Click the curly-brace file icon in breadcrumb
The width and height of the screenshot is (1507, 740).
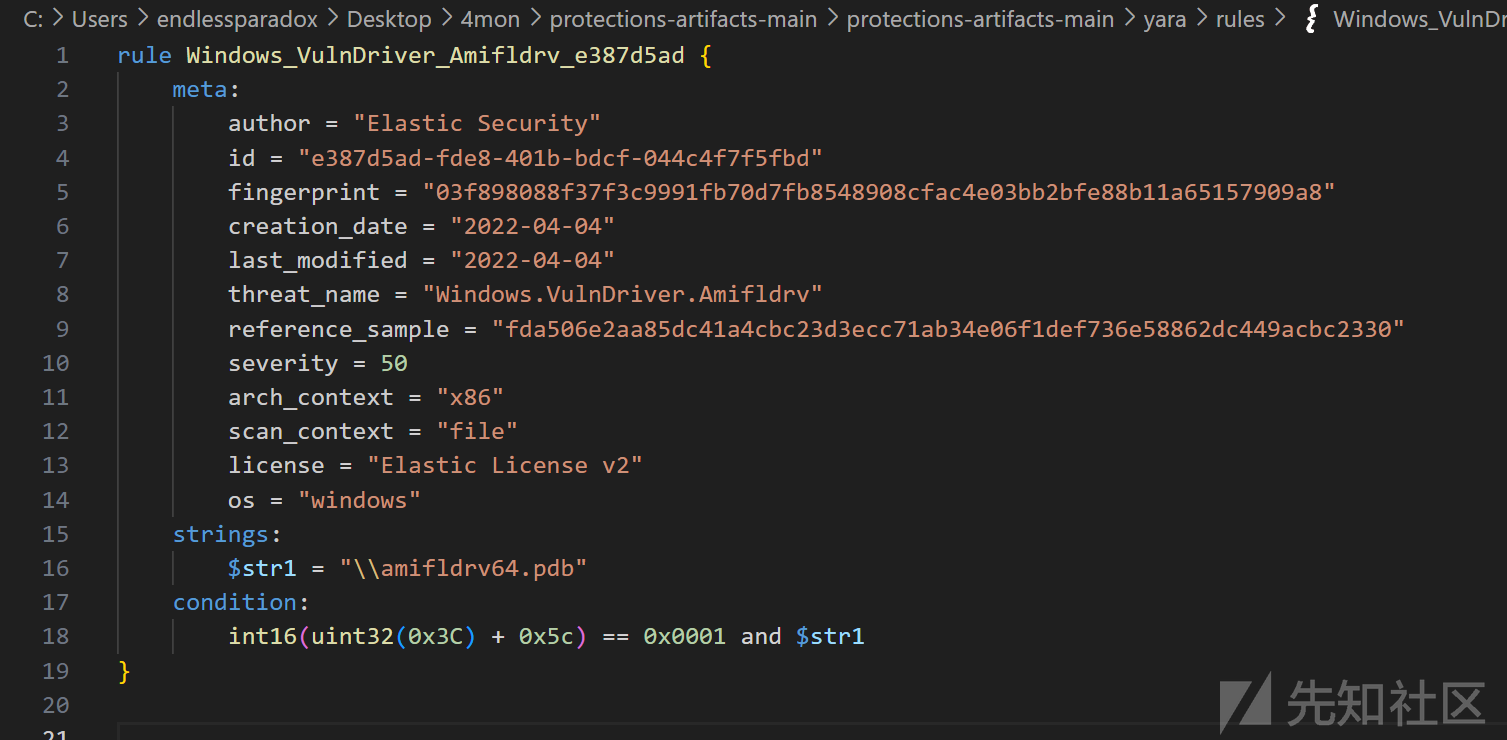1311,19
